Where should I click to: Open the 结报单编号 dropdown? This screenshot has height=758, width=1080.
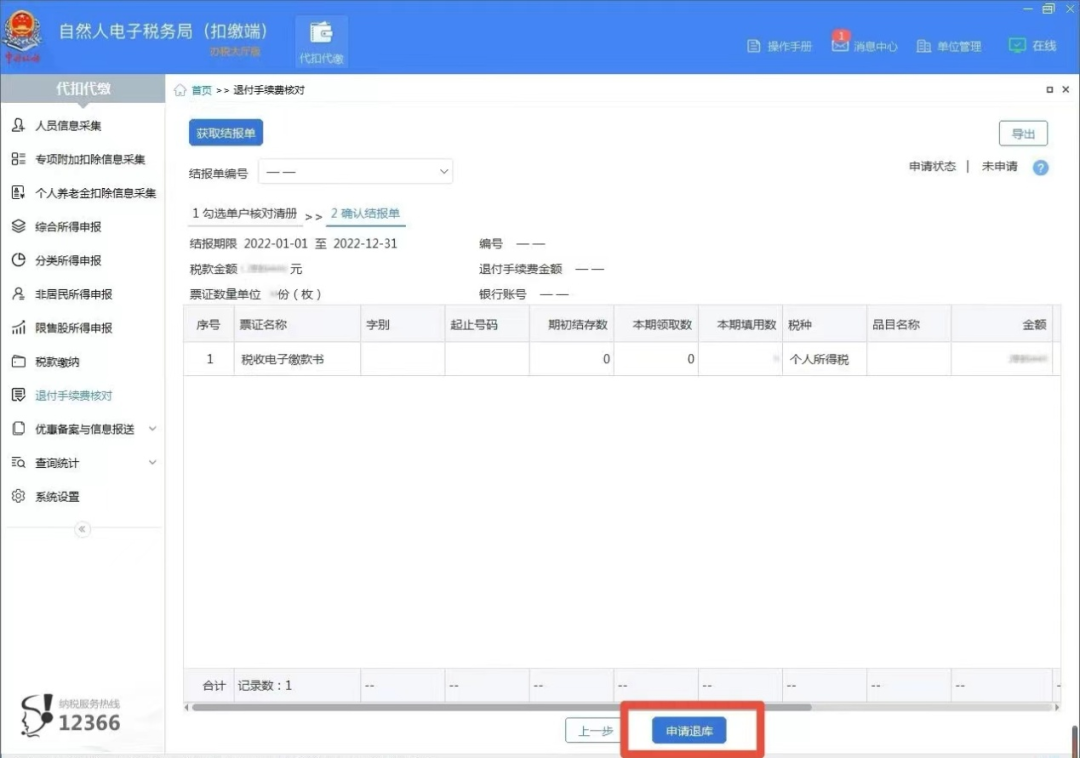pos(355,171)
